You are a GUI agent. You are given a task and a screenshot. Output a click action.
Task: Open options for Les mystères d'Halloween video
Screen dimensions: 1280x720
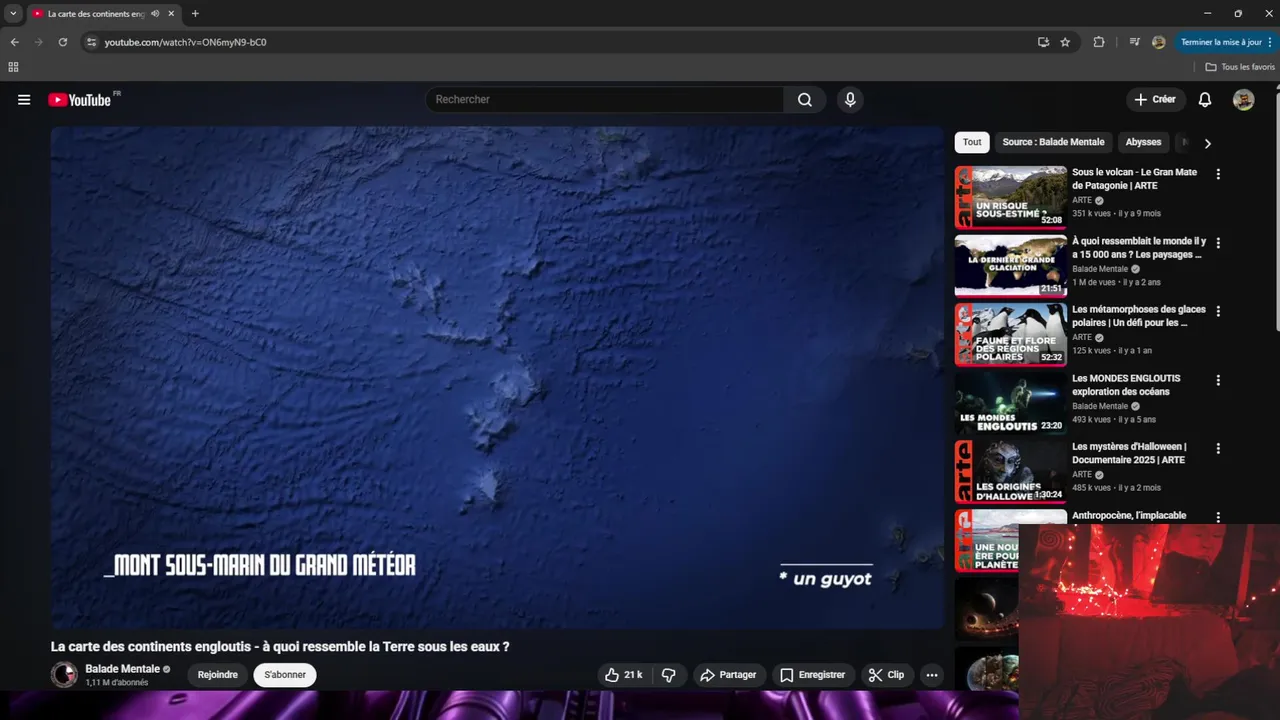(1218, 448)
